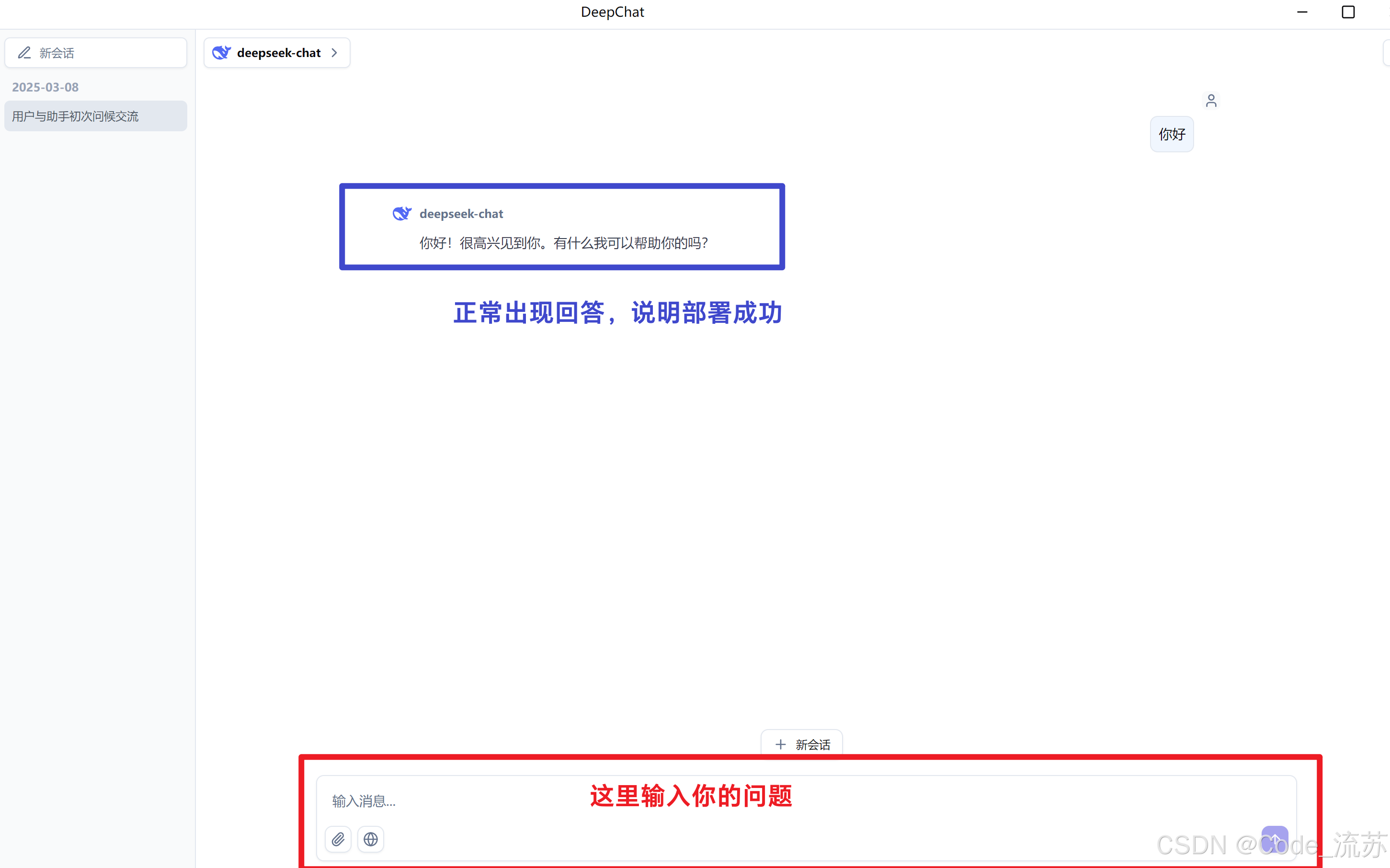Click the 2025-03-08 date group header

[46, 87]
